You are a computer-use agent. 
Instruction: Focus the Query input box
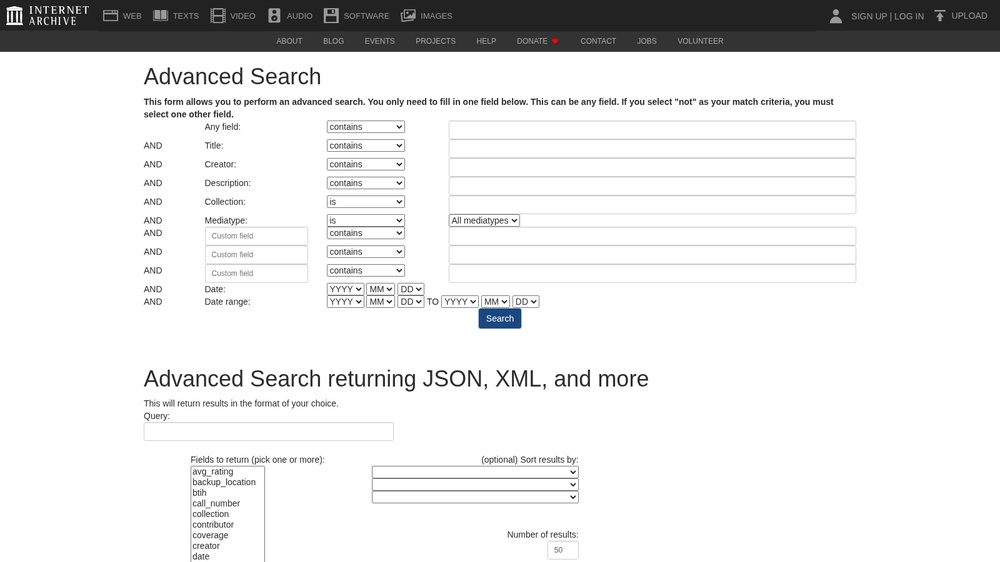click(268, 431)
